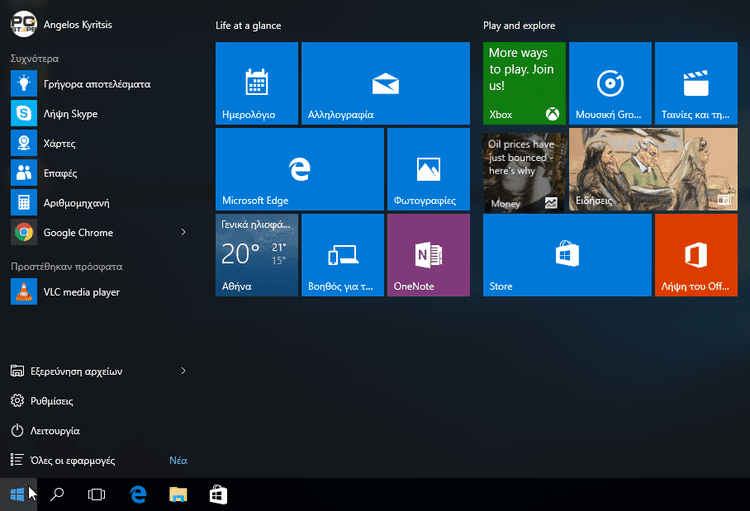Click the Λήψη του Office tile

click(696, 255)
